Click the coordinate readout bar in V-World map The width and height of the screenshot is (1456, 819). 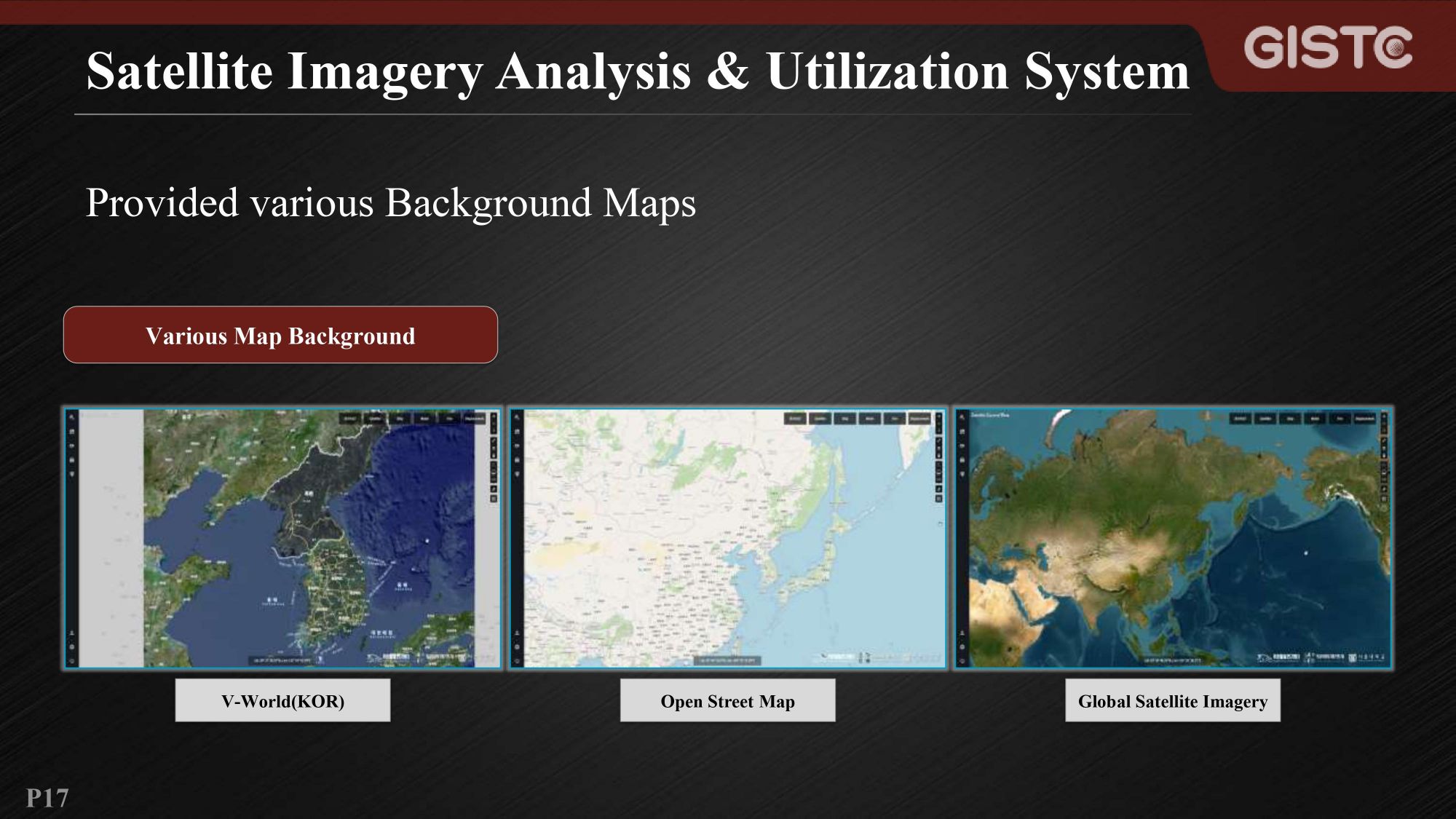pyautogui.click(x=282, y=661)
